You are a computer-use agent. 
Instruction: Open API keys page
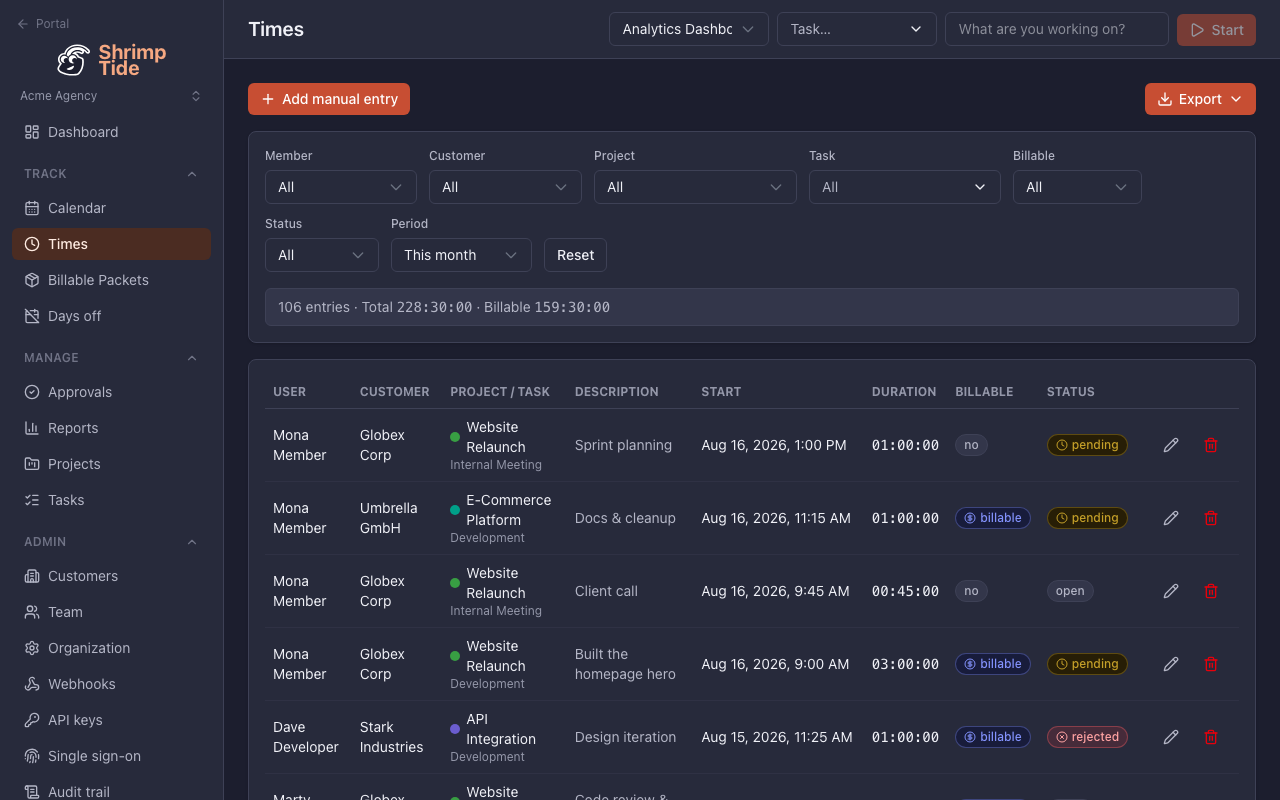[111, 720]
